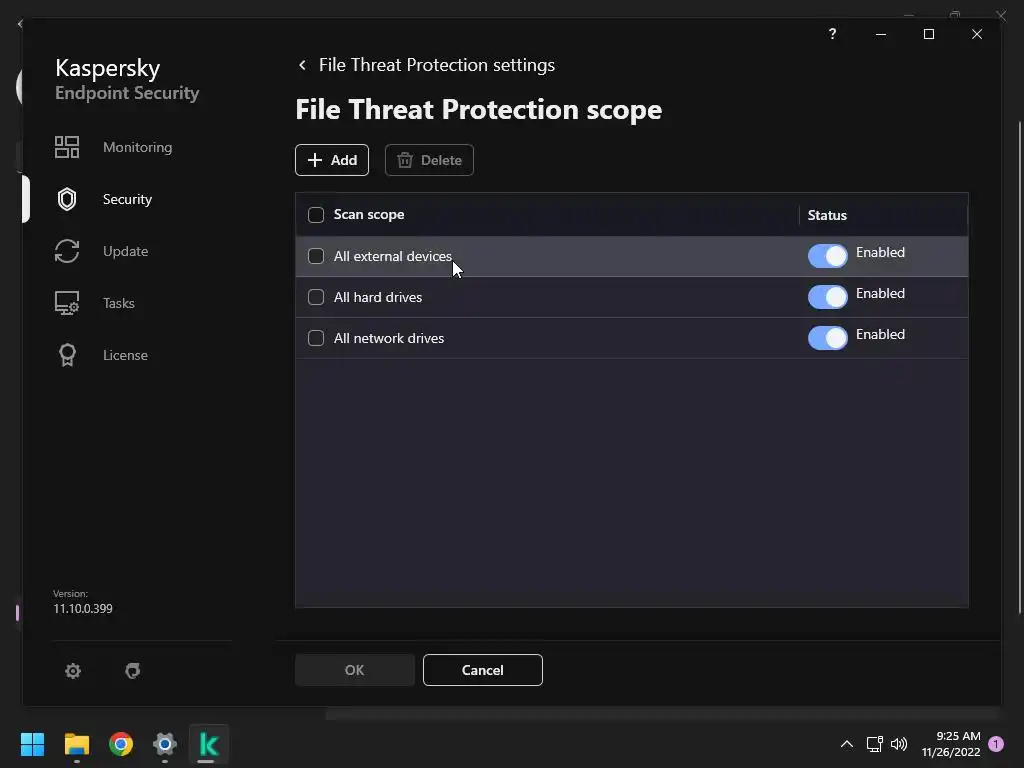Click the Tasks monitor icon
This screenshot has height=768, width=1024.
point(67,303)
